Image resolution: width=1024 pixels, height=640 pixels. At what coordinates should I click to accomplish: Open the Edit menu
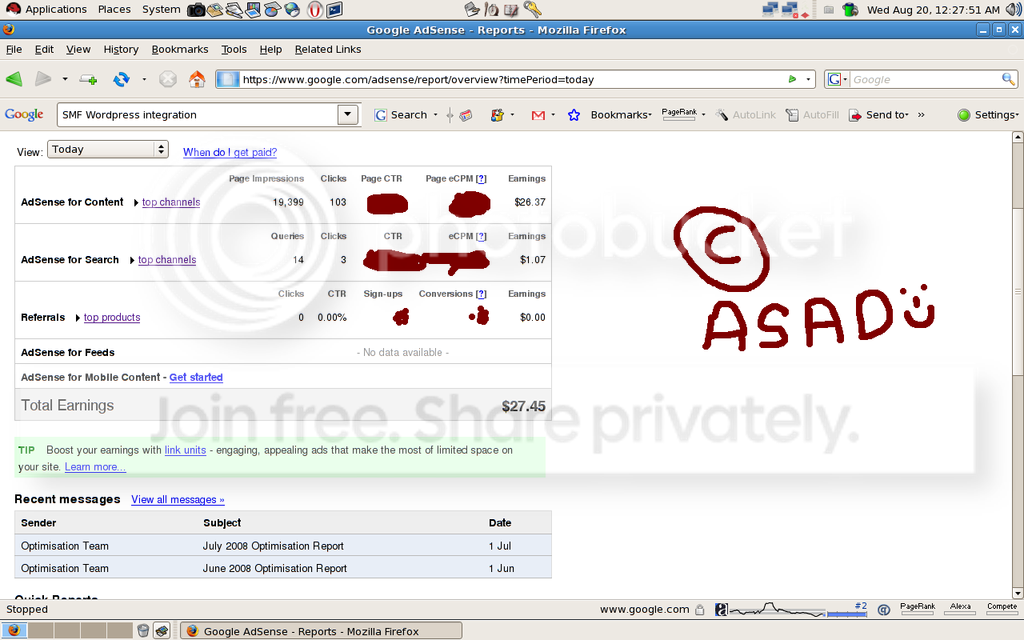(x=44, y=49)
